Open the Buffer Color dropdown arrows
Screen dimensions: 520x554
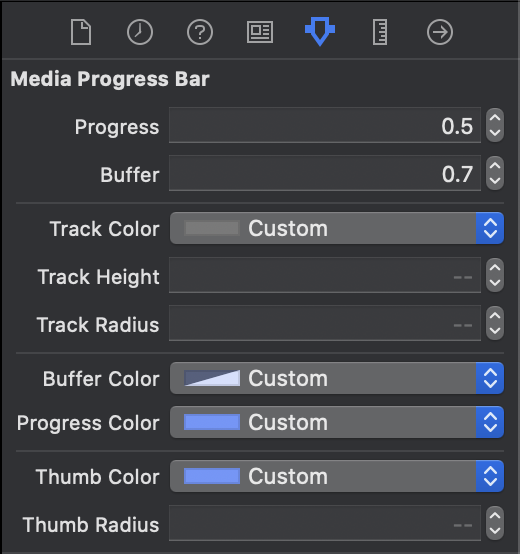[x=490, y=378]
